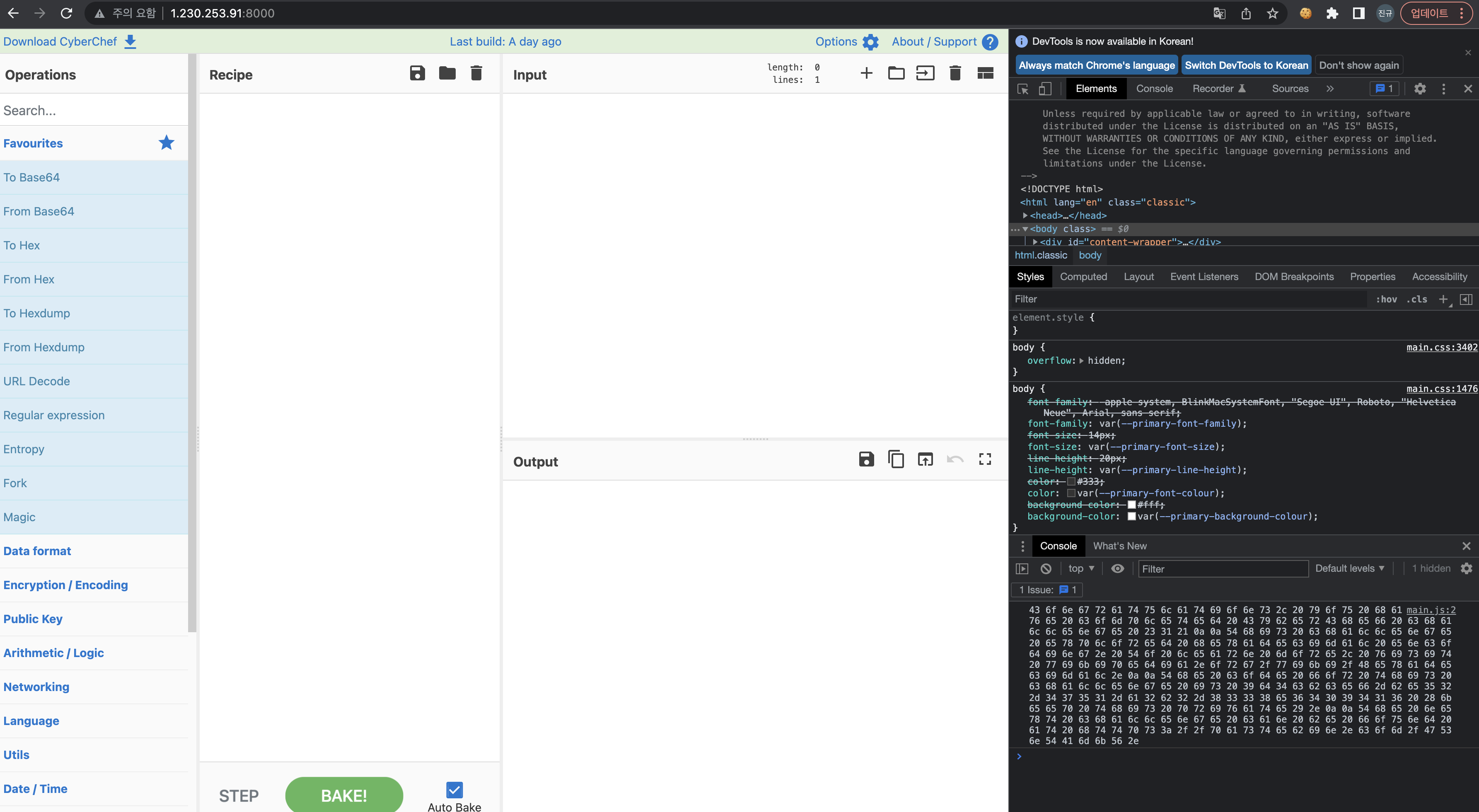Copy raw output to clipboard
This screenshot has width=1479, height=812.
pos(896,459)
